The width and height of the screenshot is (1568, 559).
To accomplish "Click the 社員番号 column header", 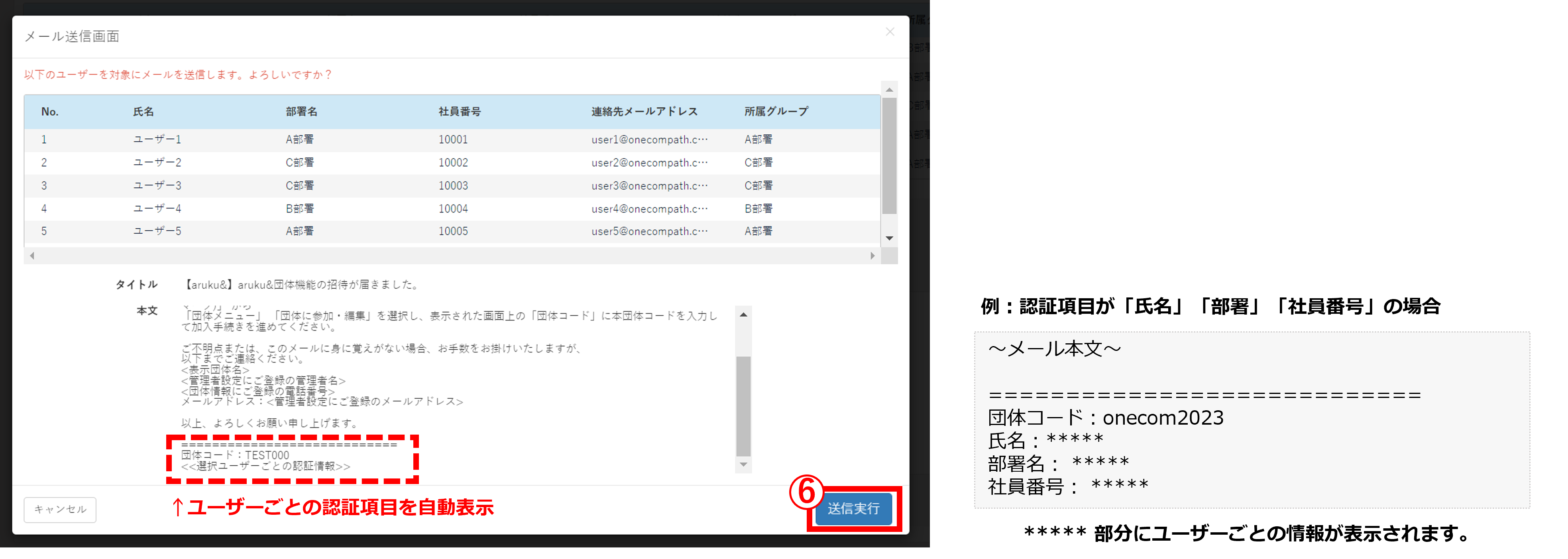I will 460,111.
